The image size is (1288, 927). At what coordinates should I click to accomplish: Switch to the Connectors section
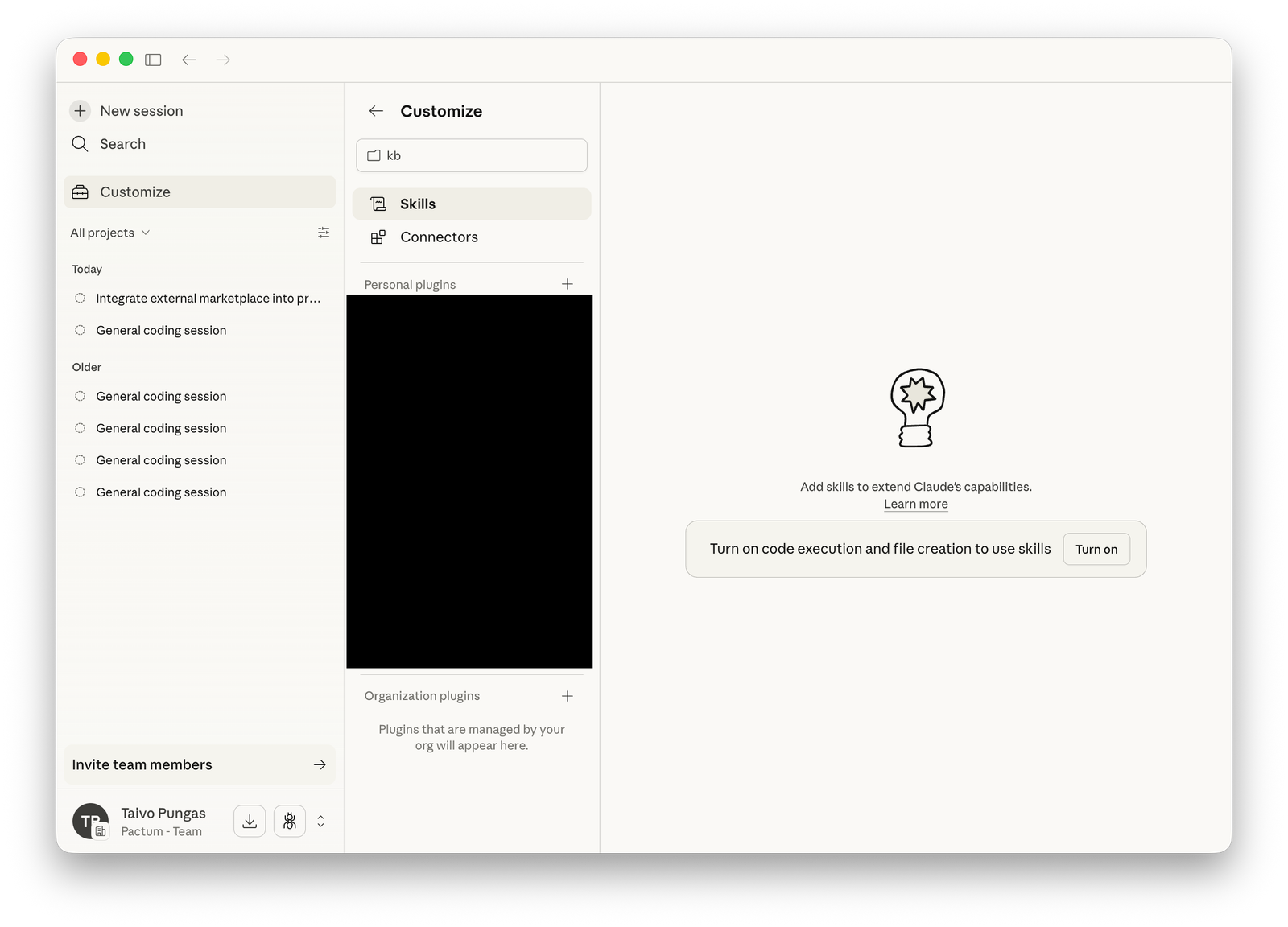(439, 237)
